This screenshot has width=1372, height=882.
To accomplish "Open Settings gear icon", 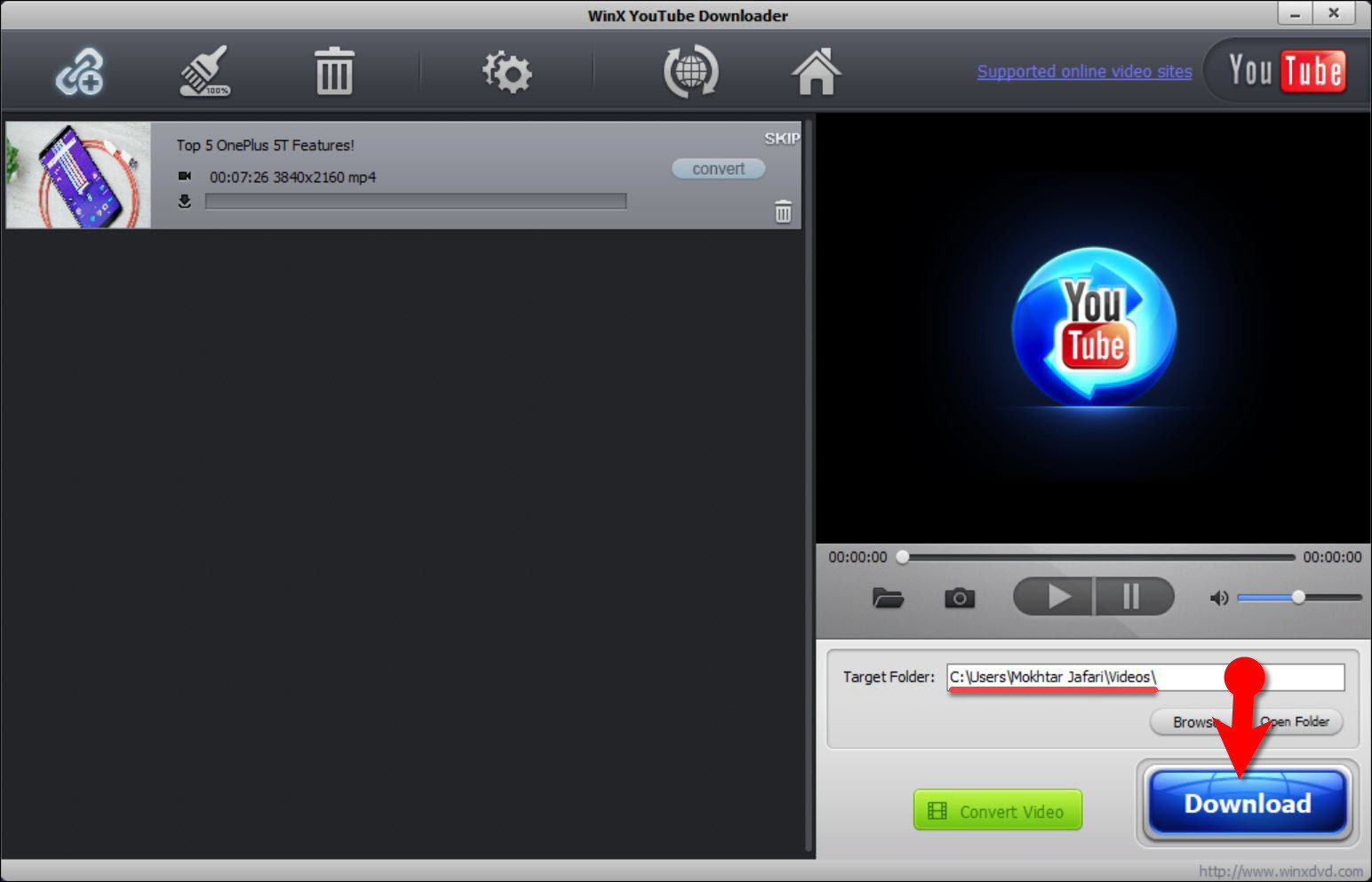I will click(507, 72).
